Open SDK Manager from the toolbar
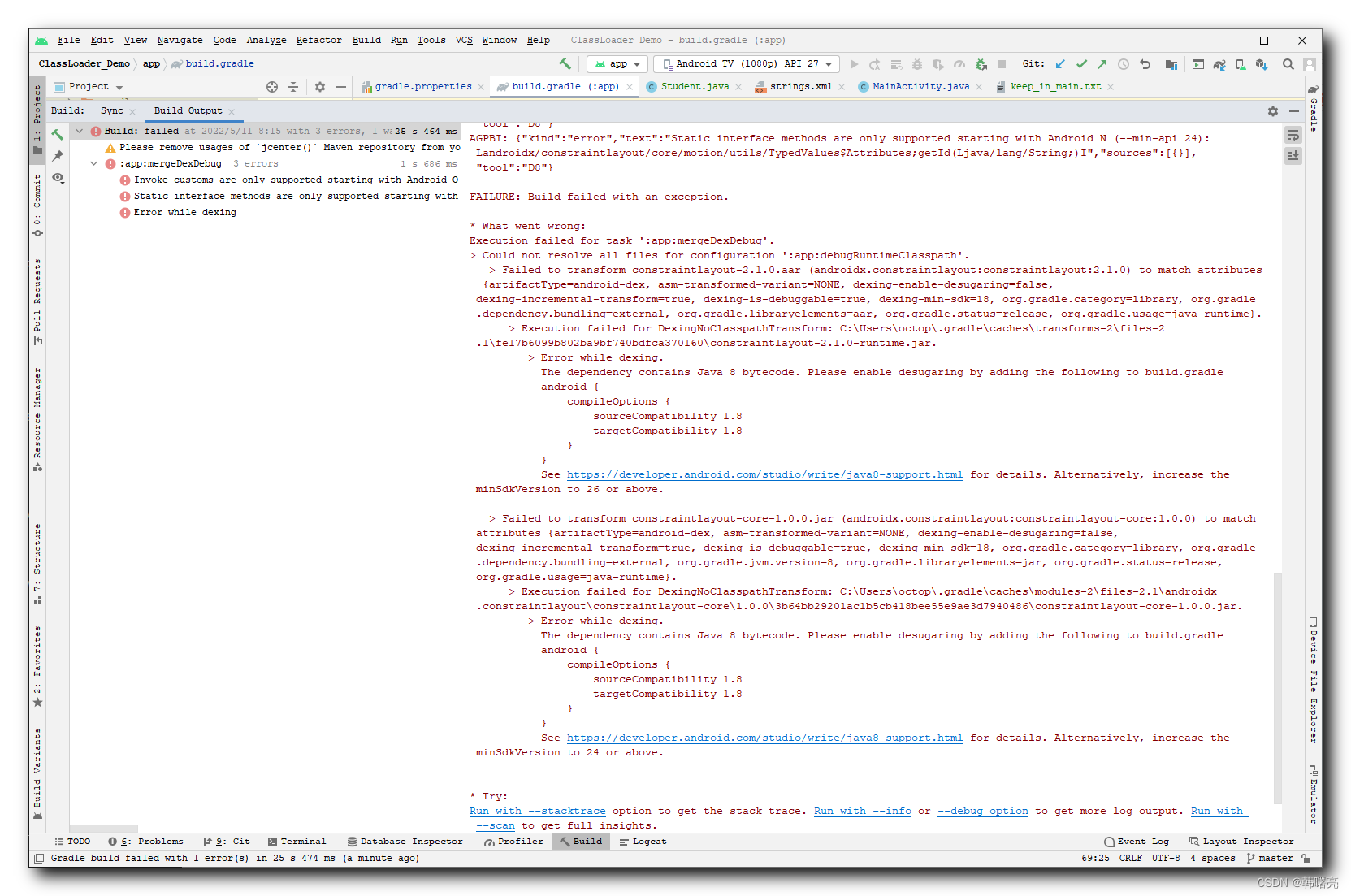 tap(1261, 64)
